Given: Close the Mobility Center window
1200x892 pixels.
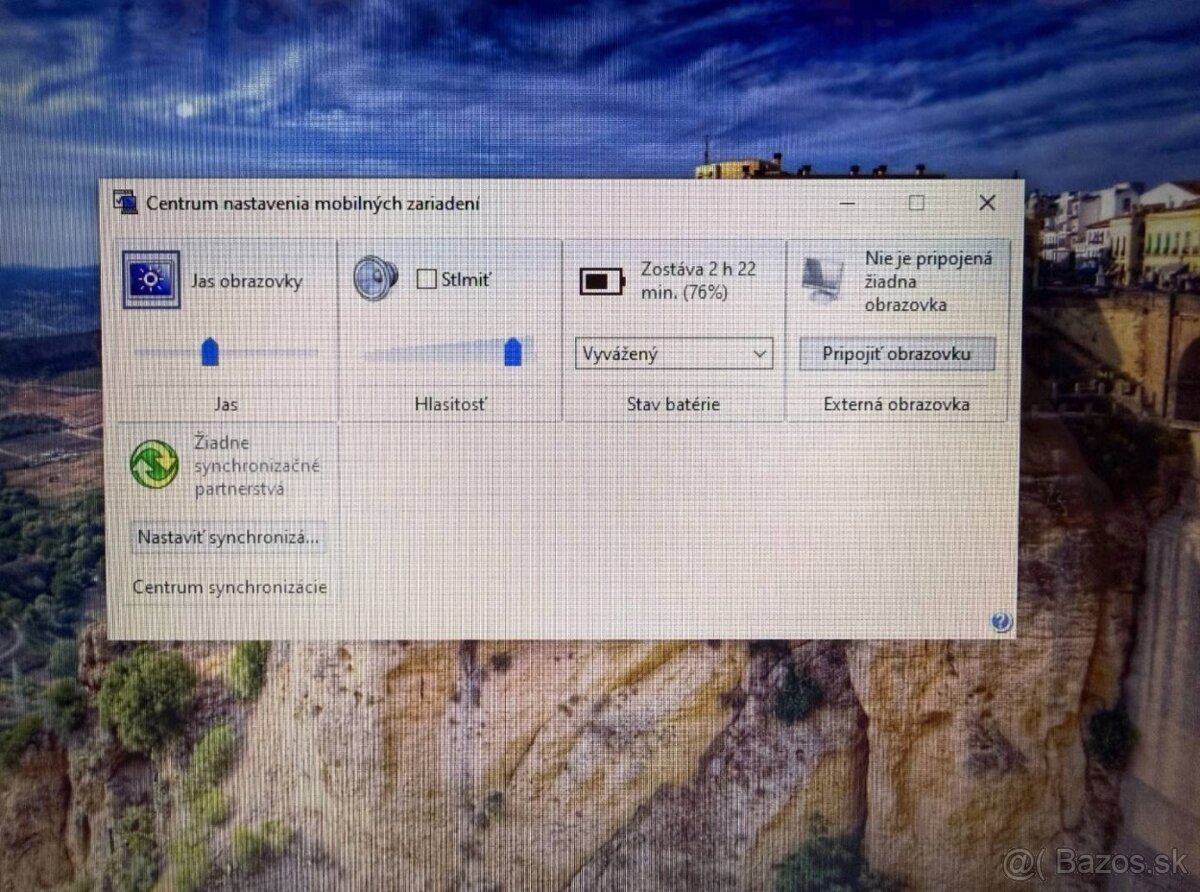Looking at the screenshot, I should point(987,203).
